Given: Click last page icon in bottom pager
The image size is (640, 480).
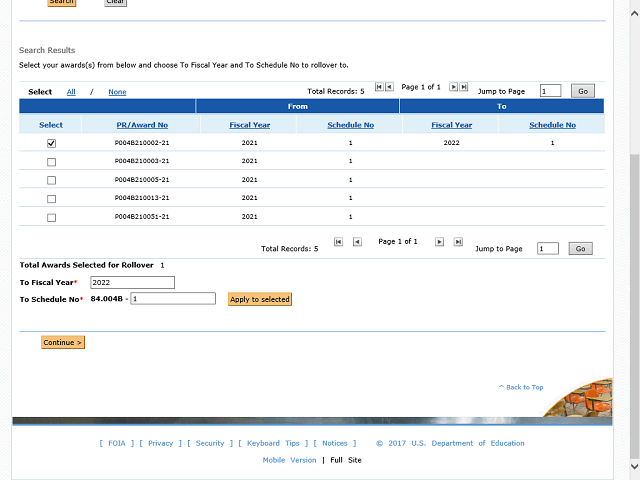Looking at the screenshot, I should (458, 242).
